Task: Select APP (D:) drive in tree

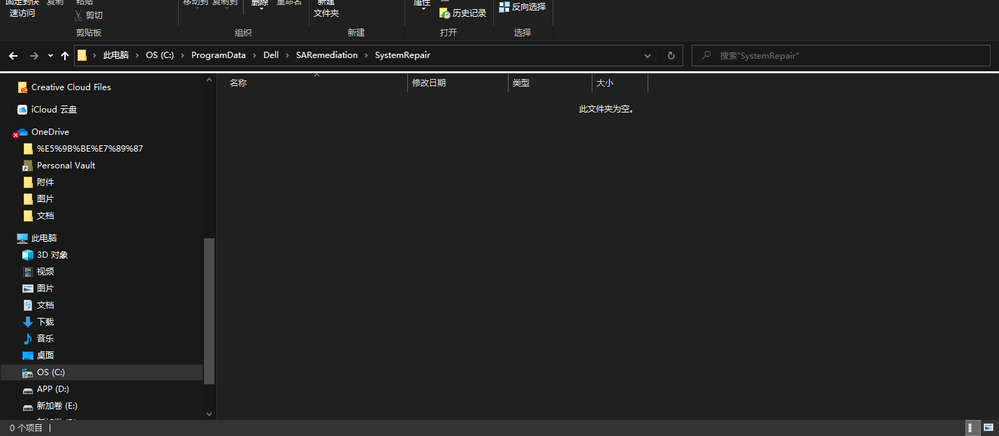Action: point(52,389)
